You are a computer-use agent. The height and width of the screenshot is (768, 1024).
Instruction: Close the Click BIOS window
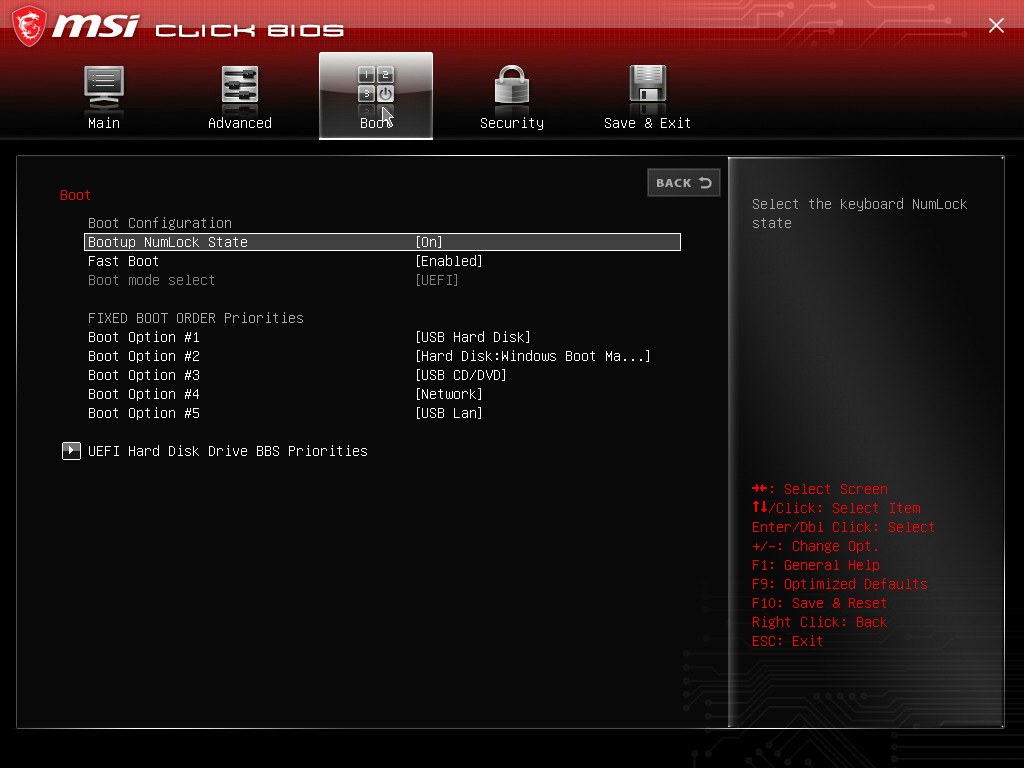tap(996, 25)
